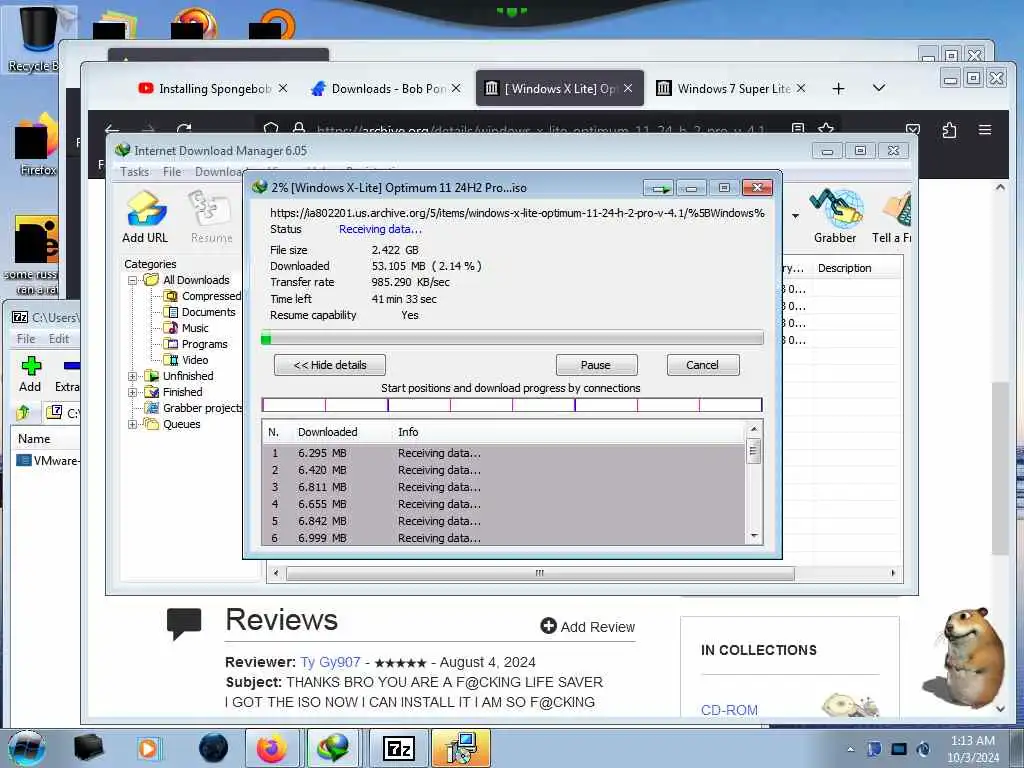Click the Hide details button
The width and height of the screenshot is (1024, 768).
pyautogui.click(x=330, y=365)
